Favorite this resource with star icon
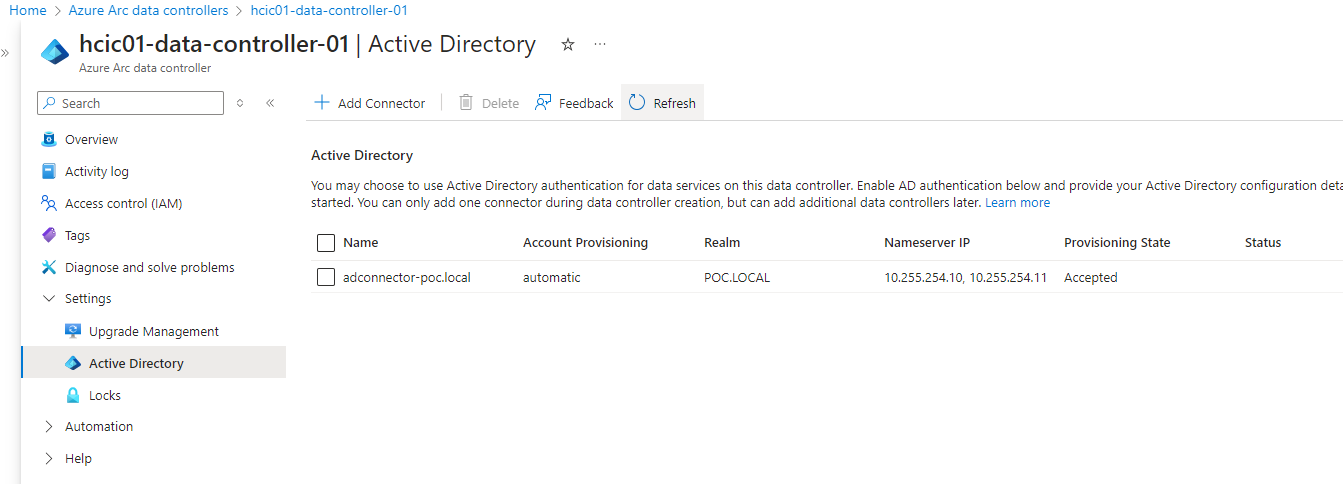1343x484 pixels. click(568, 45)
